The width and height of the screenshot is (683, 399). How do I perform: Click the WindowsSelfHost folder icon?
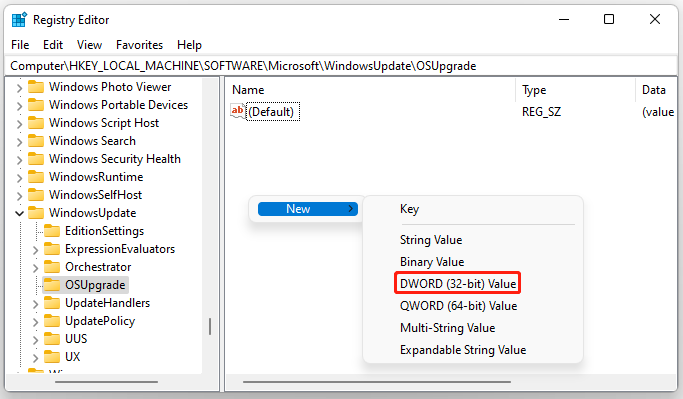point(36,195)
